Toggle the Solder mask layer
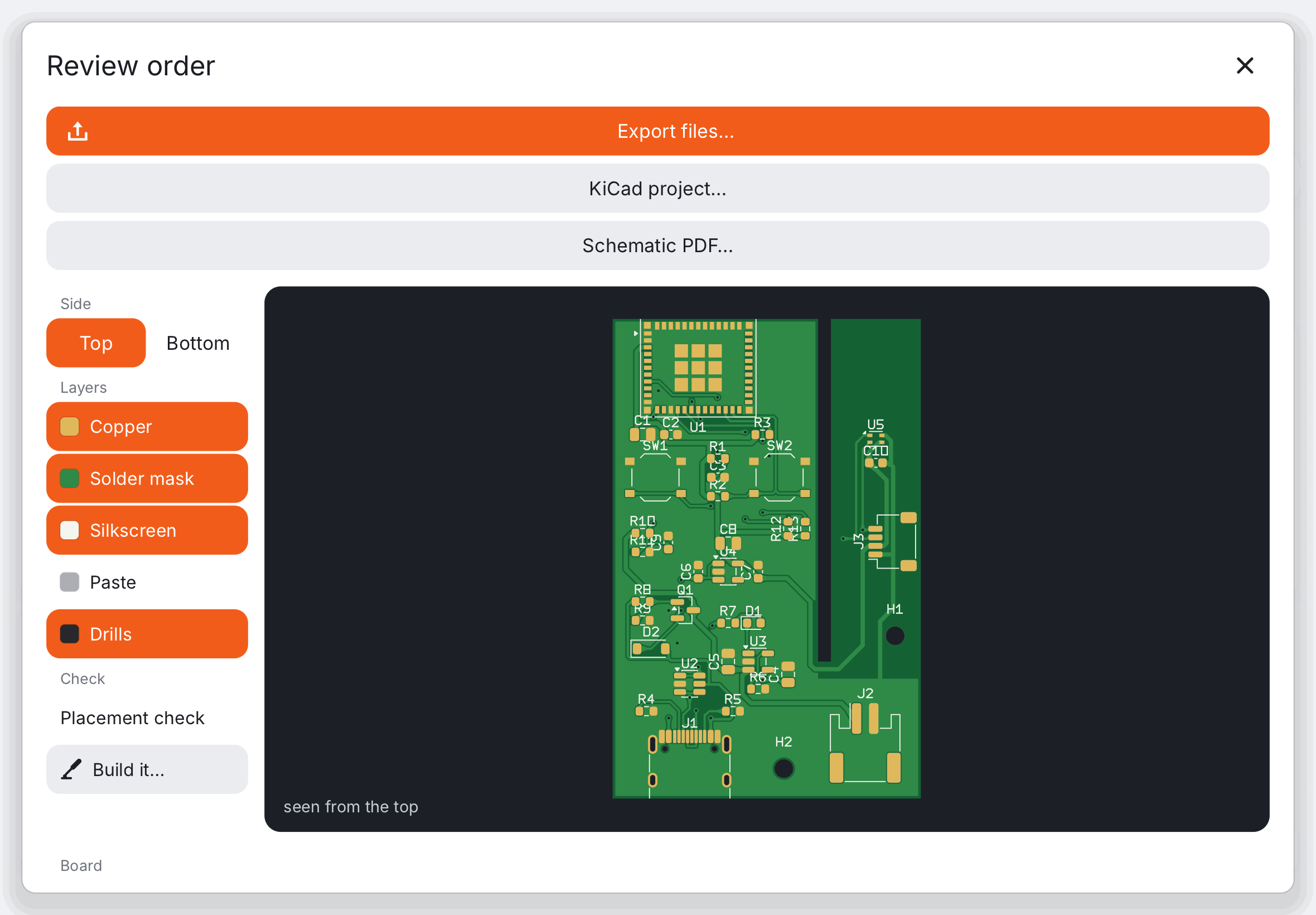Image resolution: width=1316 pixels, height=915 pixels. pos(147,478)
